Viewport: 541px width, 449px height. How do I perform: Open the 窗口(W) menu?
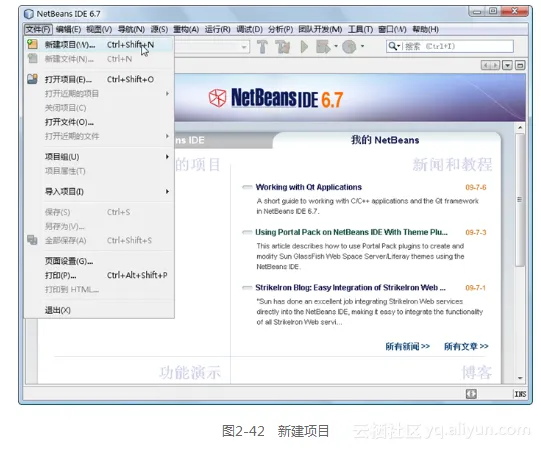(392, 29)
